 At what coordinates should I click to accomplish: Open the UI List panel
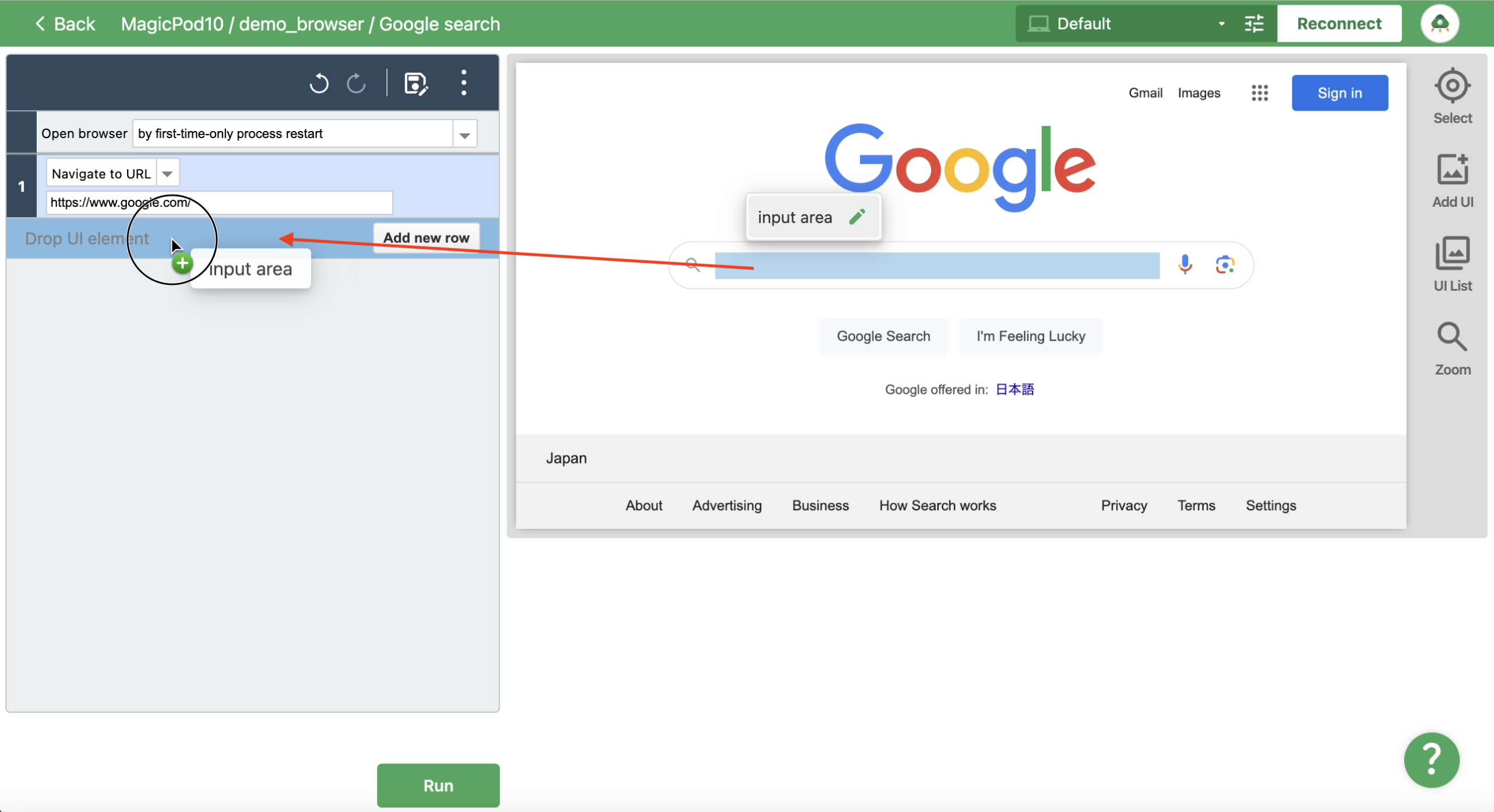tap(1453, 264)
